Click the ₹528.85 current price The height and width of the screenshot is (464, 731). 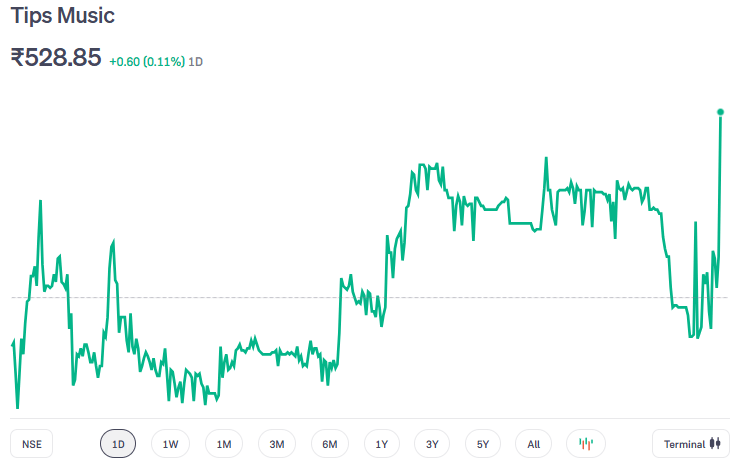(x=56, y=58)
